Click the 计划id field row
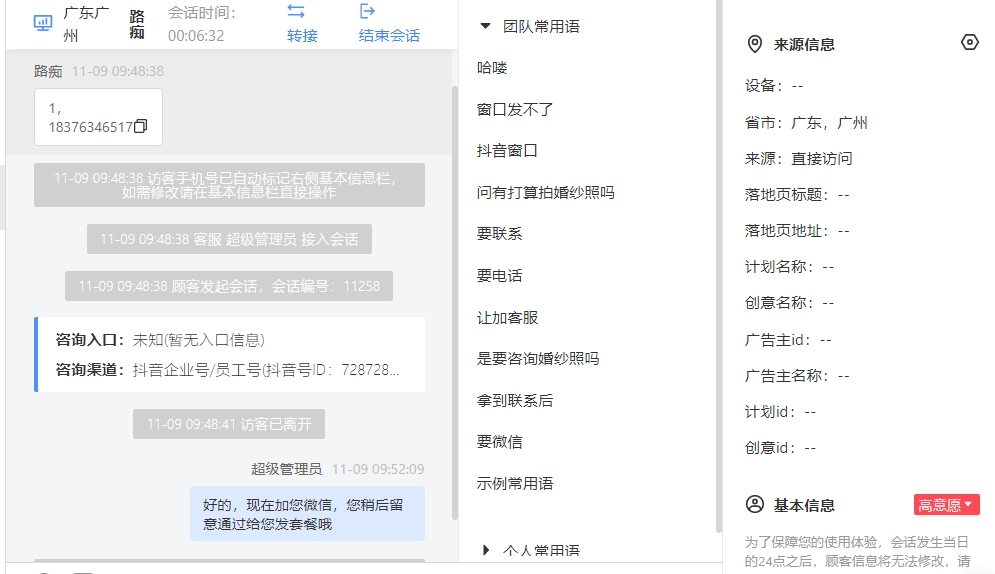The height and width of the screenshot is (574, 995). pyautogui.click(x=781, y=412)
